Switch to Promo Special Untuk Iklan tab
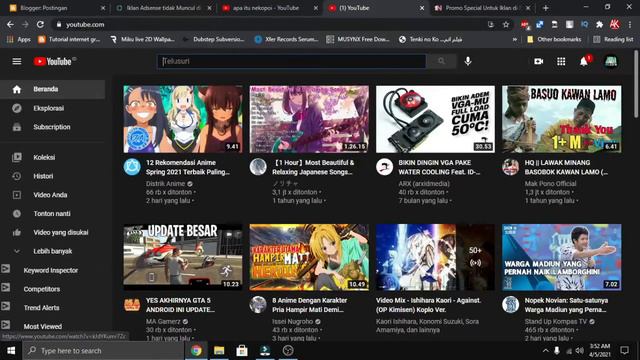 (x=482, y=8)
